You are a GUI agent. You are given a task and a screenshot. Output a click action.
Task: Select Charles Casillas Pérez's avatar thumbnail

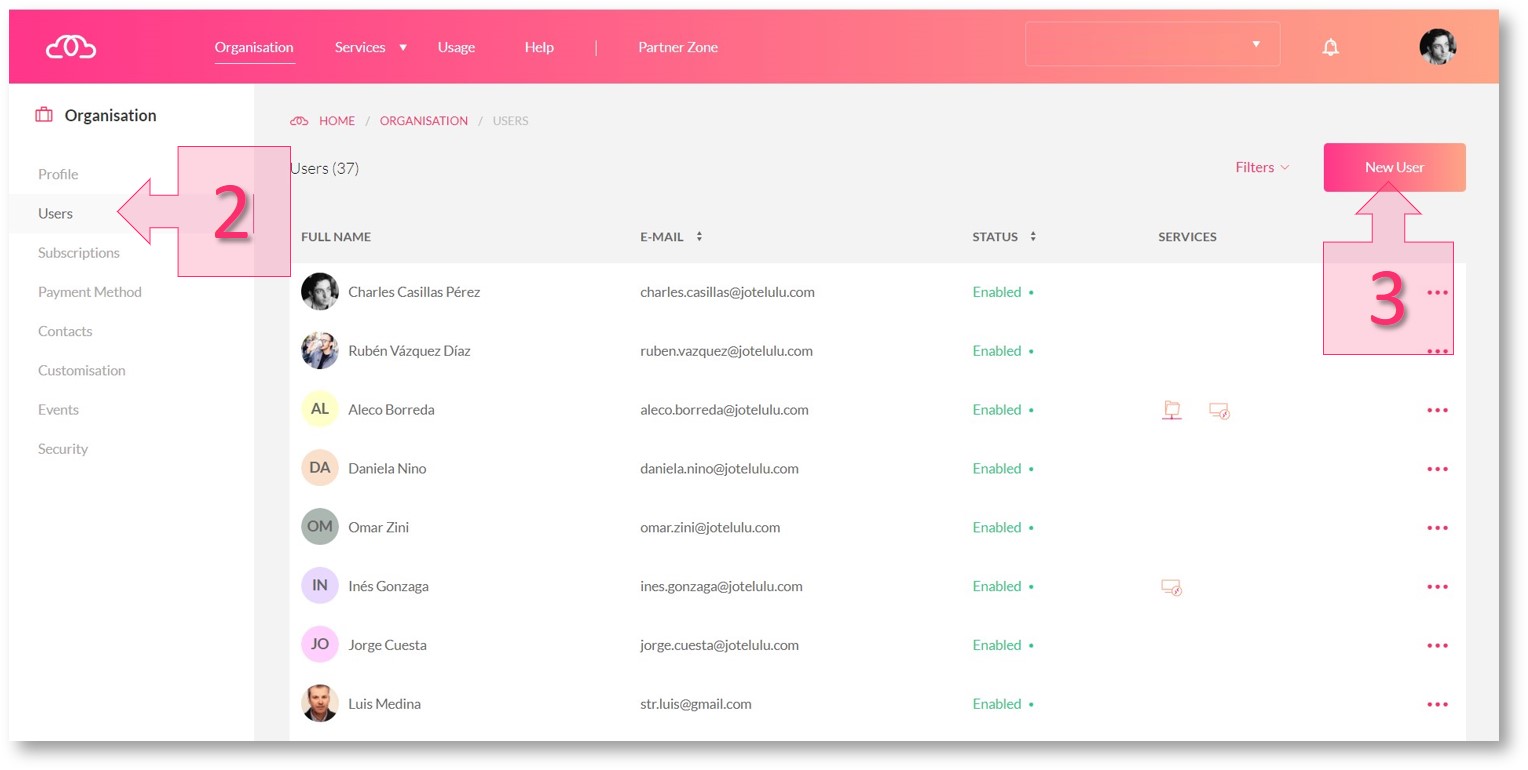pyautogui.click(x=319, y=292)
